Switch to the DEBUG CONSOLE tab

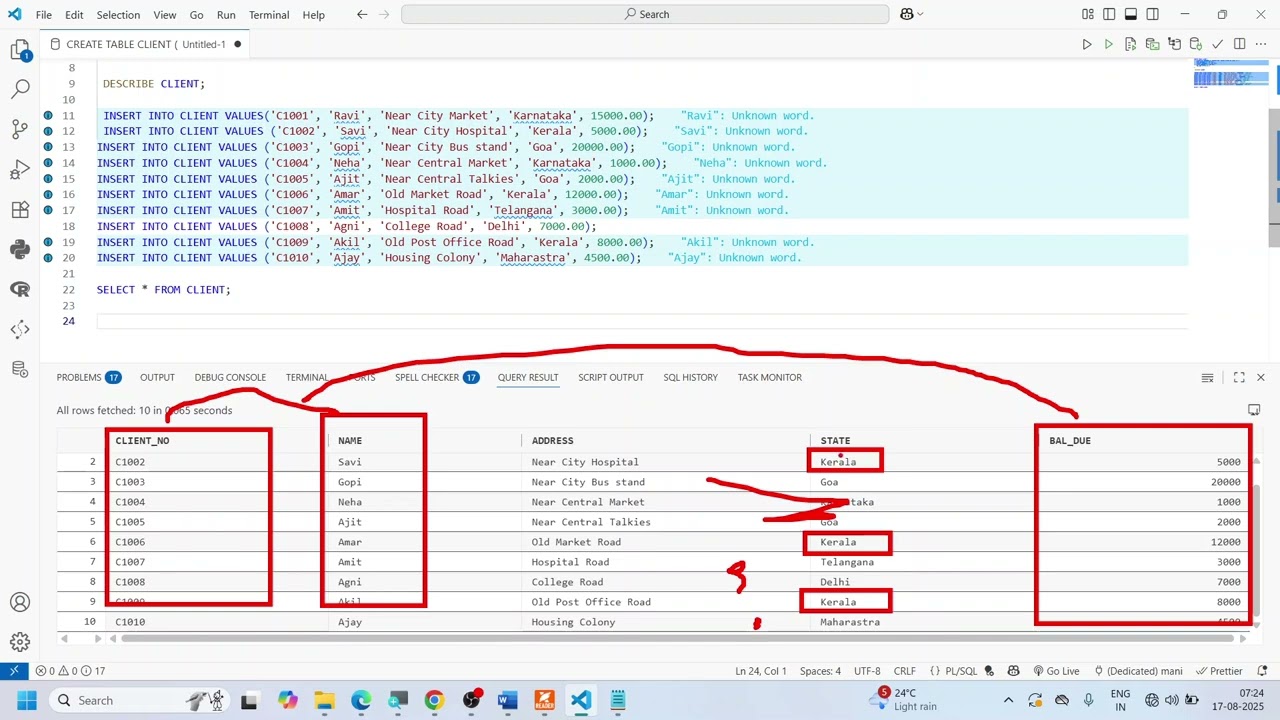[230, 377]
